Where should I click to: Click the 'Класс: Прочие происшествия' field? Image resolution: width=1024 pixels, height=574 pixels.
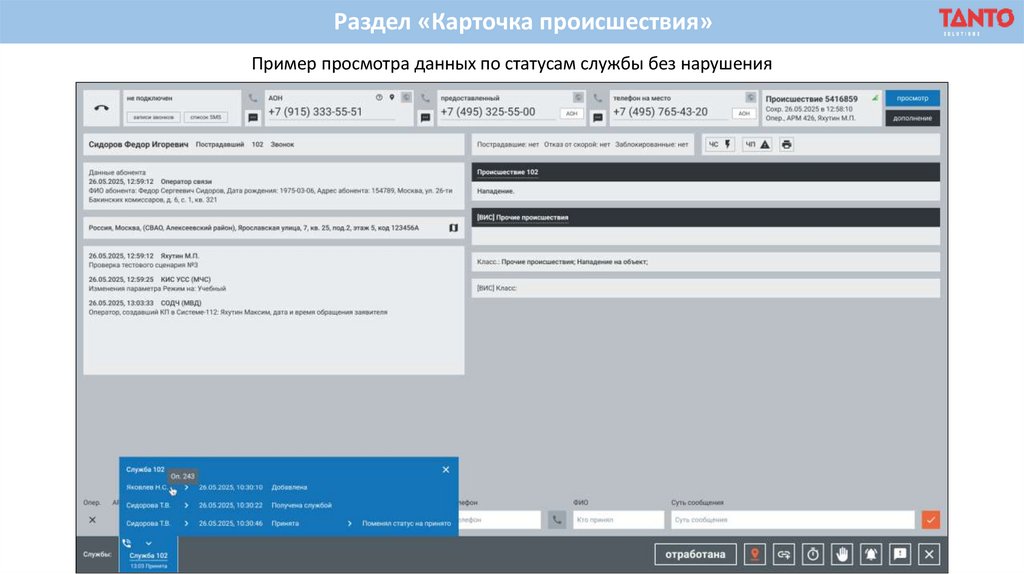pyautogui.click(x=705, y=262)
